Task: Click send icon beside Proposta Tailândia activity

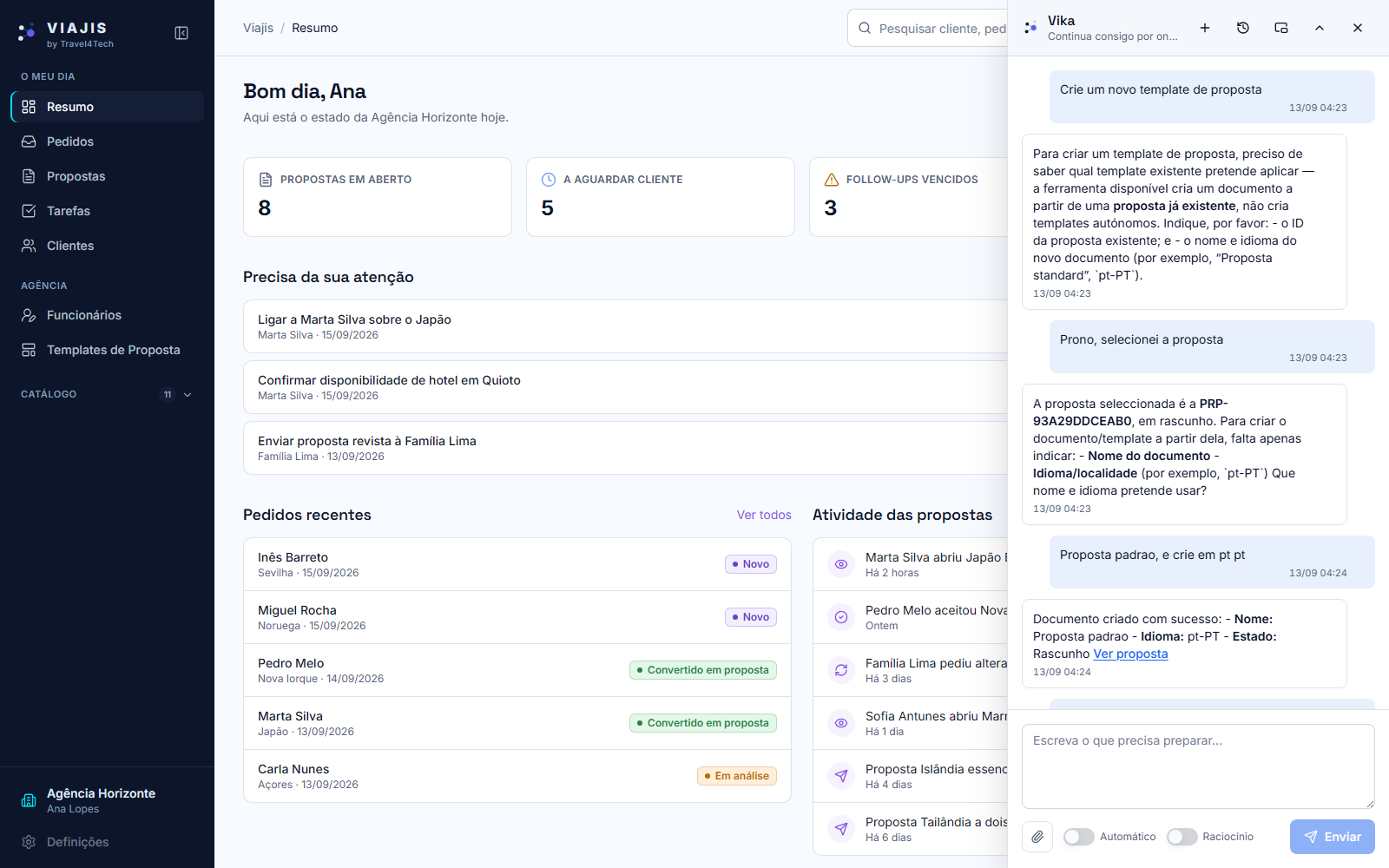Action: (x=841, y=829)
